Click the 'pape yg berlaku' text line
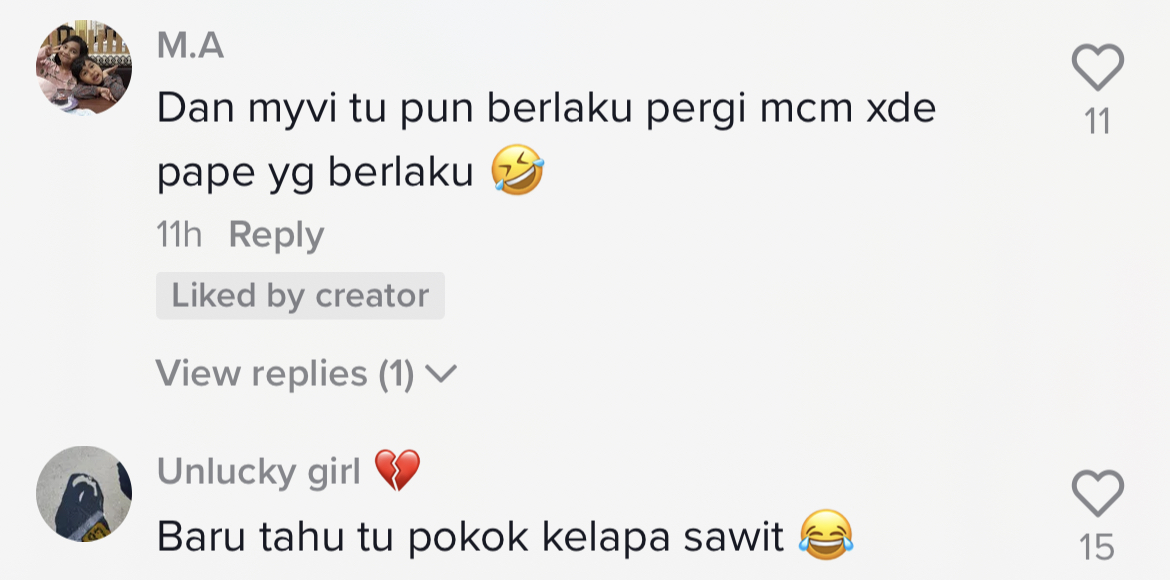1170x580 pixels. [315, 173]
